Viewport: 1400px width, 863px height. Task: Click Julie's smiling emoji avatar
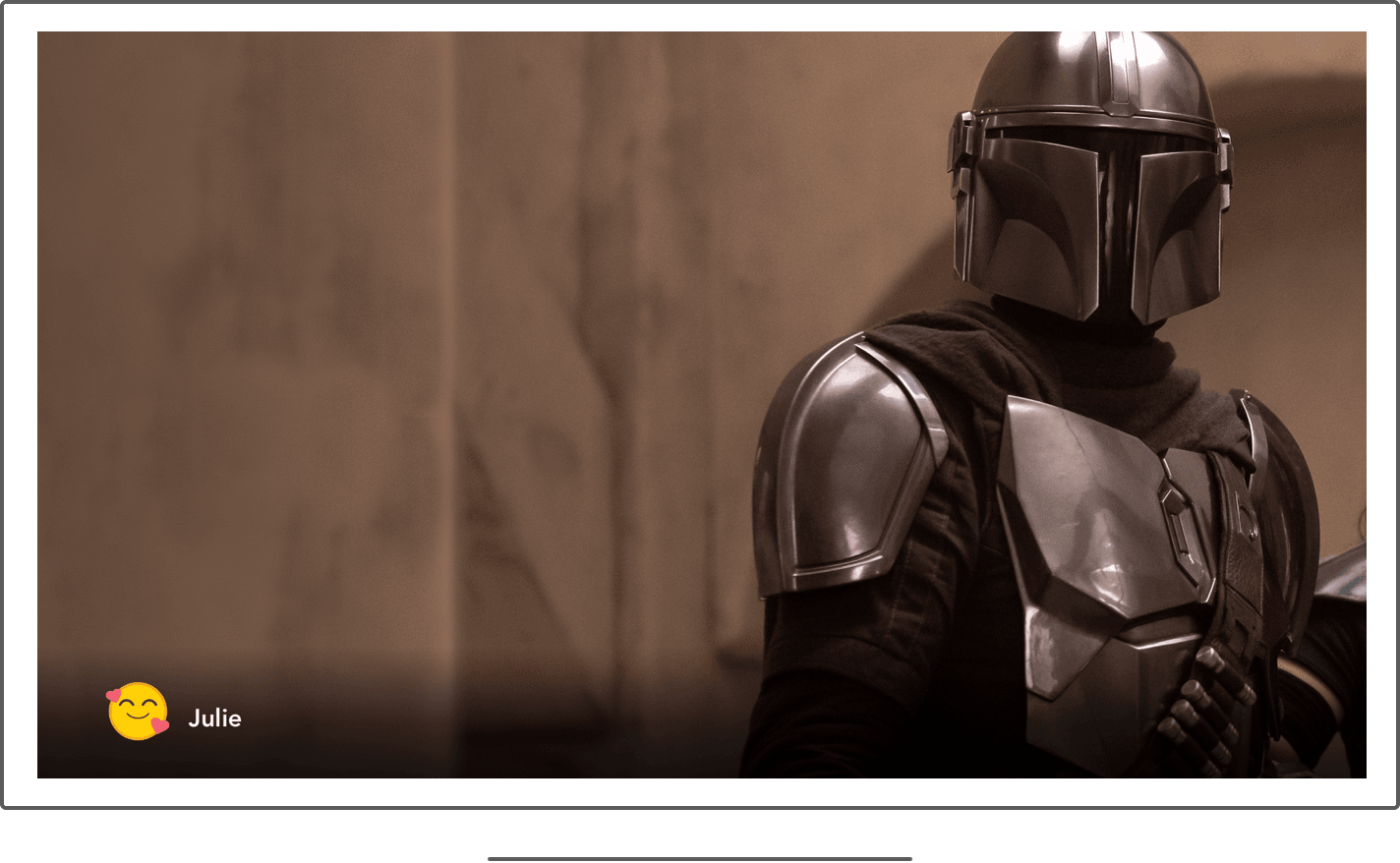[x=138, y=712]
